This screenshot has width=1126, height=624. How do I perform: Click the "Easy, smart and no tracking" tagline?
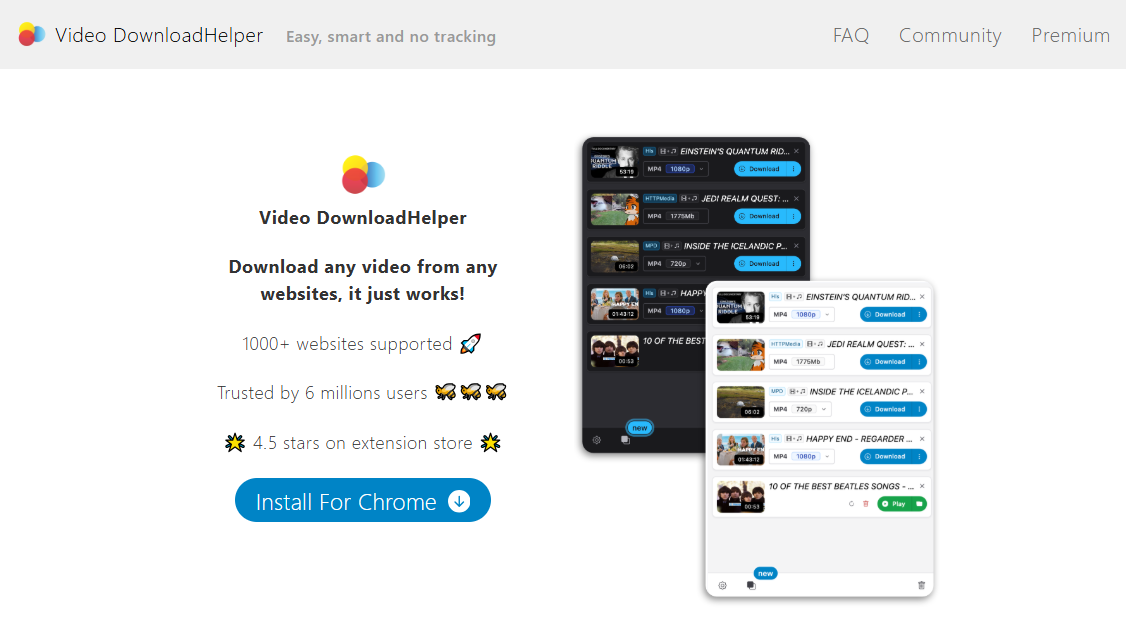point(391,37)
